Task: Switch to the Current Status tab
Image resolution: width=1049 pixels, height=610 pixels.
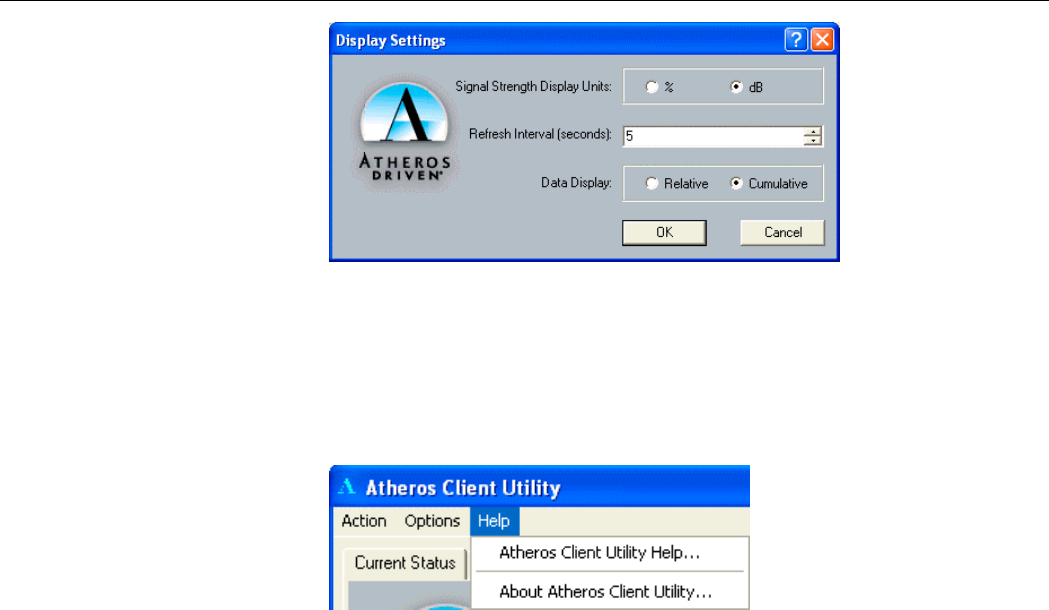Action: tap(405, 563)
